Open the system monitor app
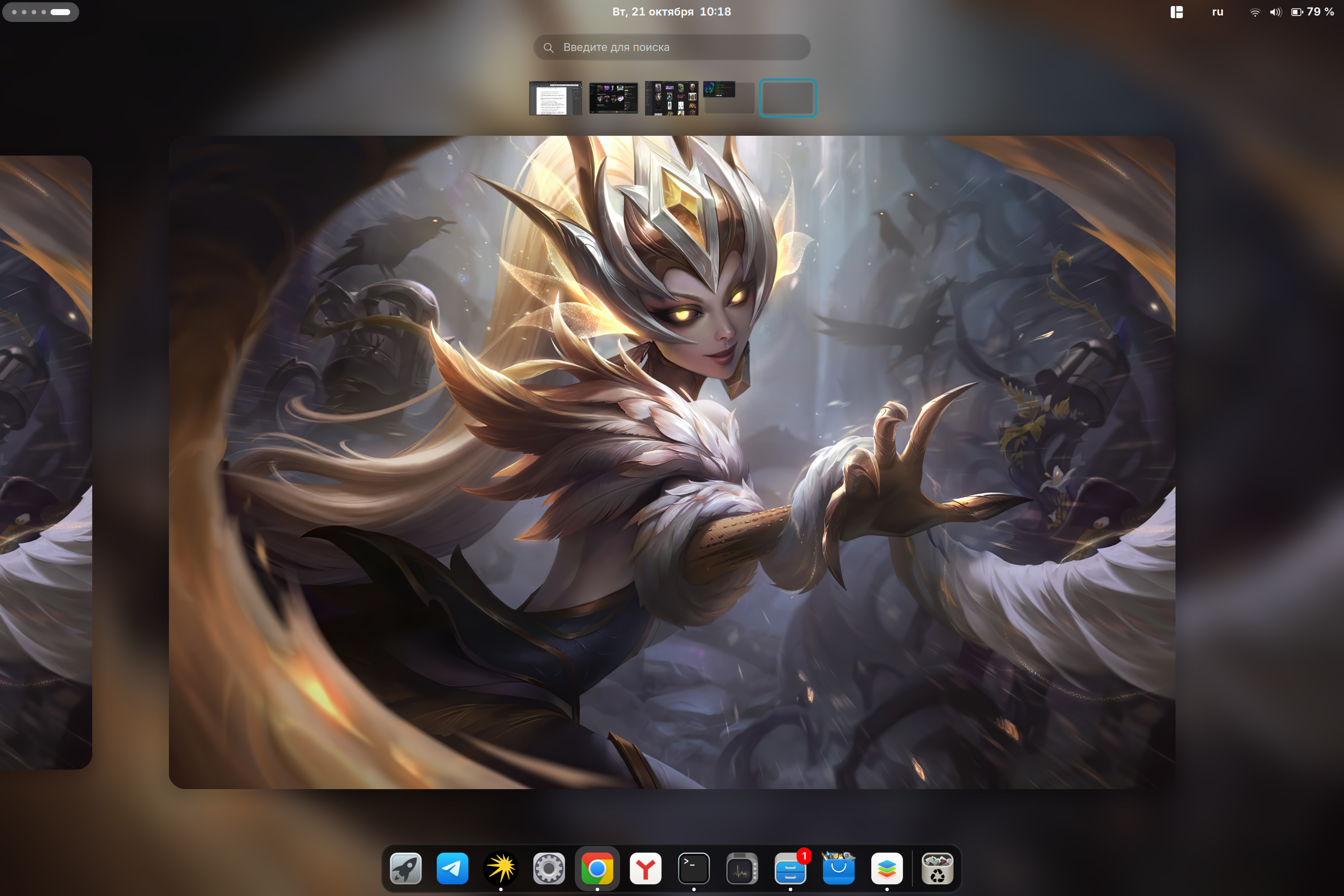This screenshot has height=896, width=1344. tap(742, 868)
